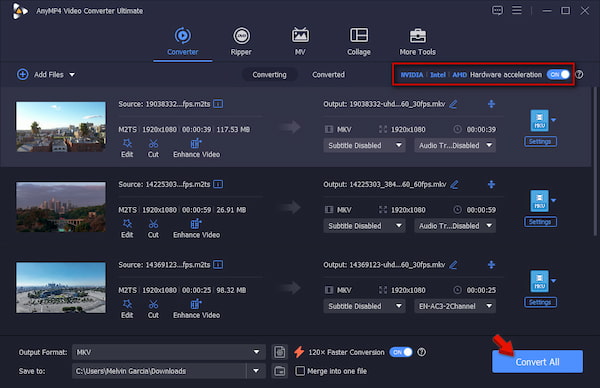Open More Tools tab

(x=417, y=42)
